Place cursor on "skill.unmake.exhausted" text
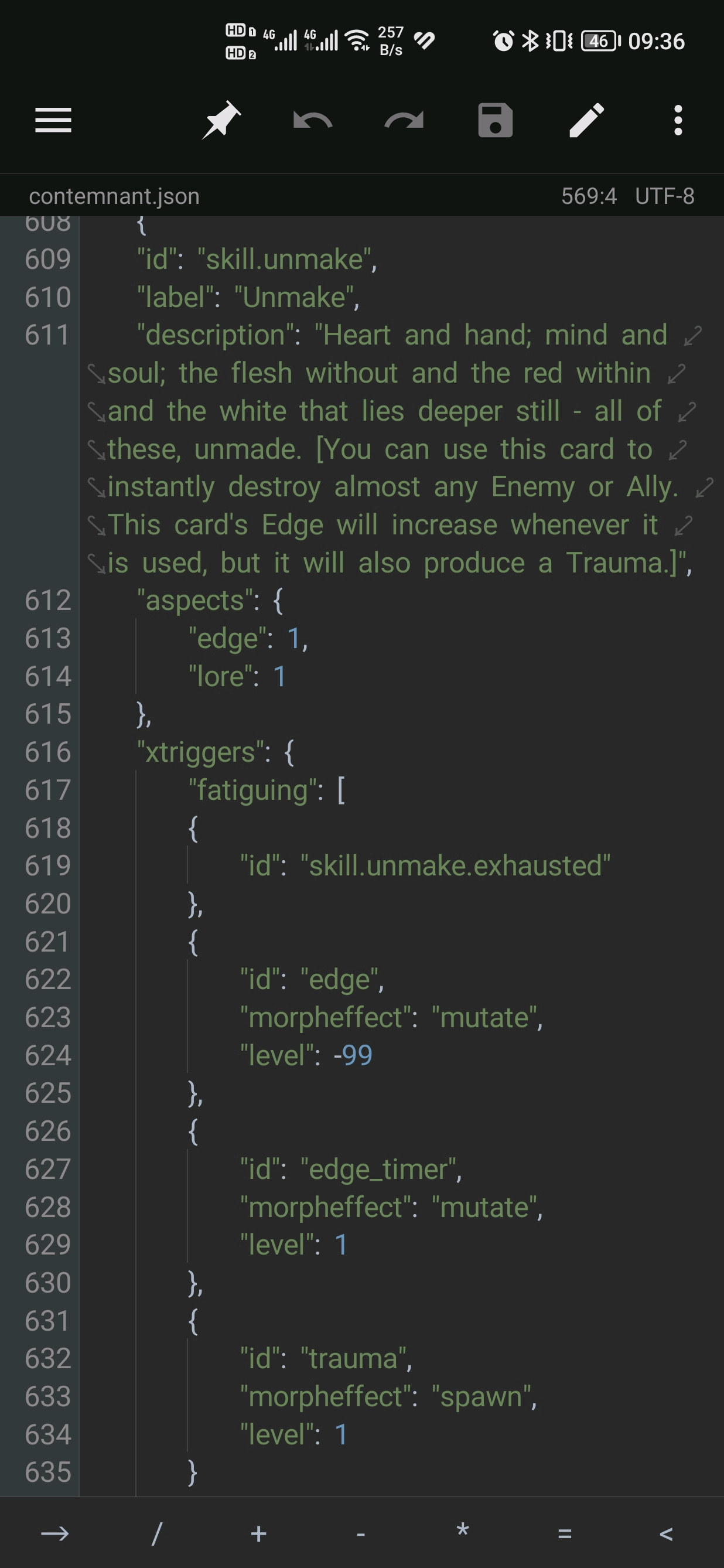 click(x=456, y=865)
